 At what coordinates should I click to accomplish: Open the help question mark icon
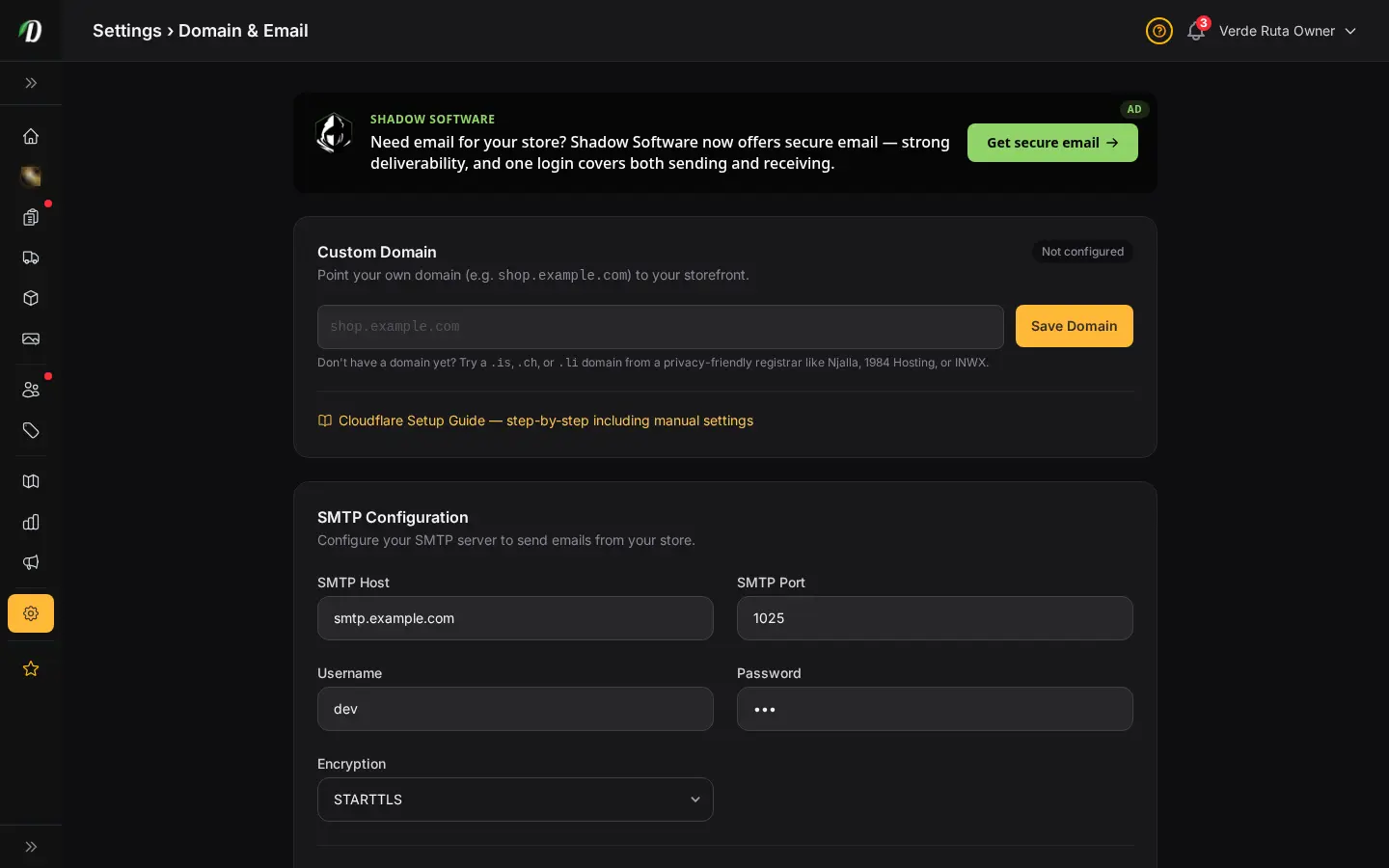(x=1159, y=31)
